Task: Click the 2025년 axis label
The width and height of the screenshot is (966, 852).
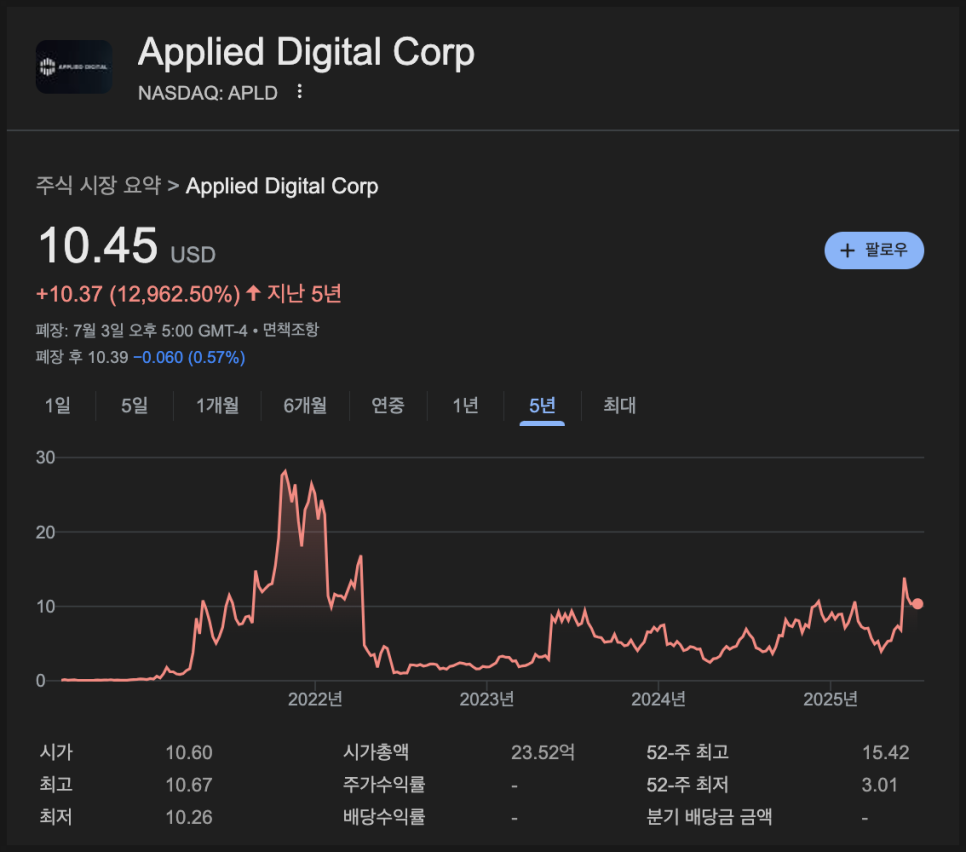Action: pyautogui.click(x=830, y=699)
